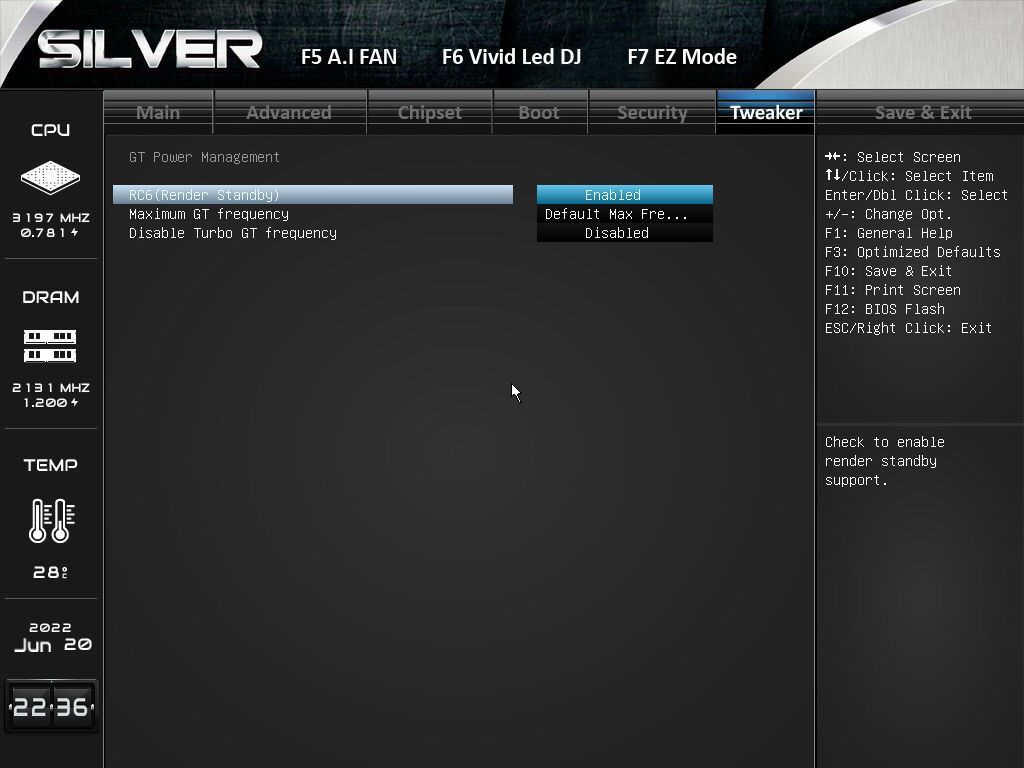Screen dimensions: 1024x768
Task: Switch to F7 EZ Mode
Action: 682,57
